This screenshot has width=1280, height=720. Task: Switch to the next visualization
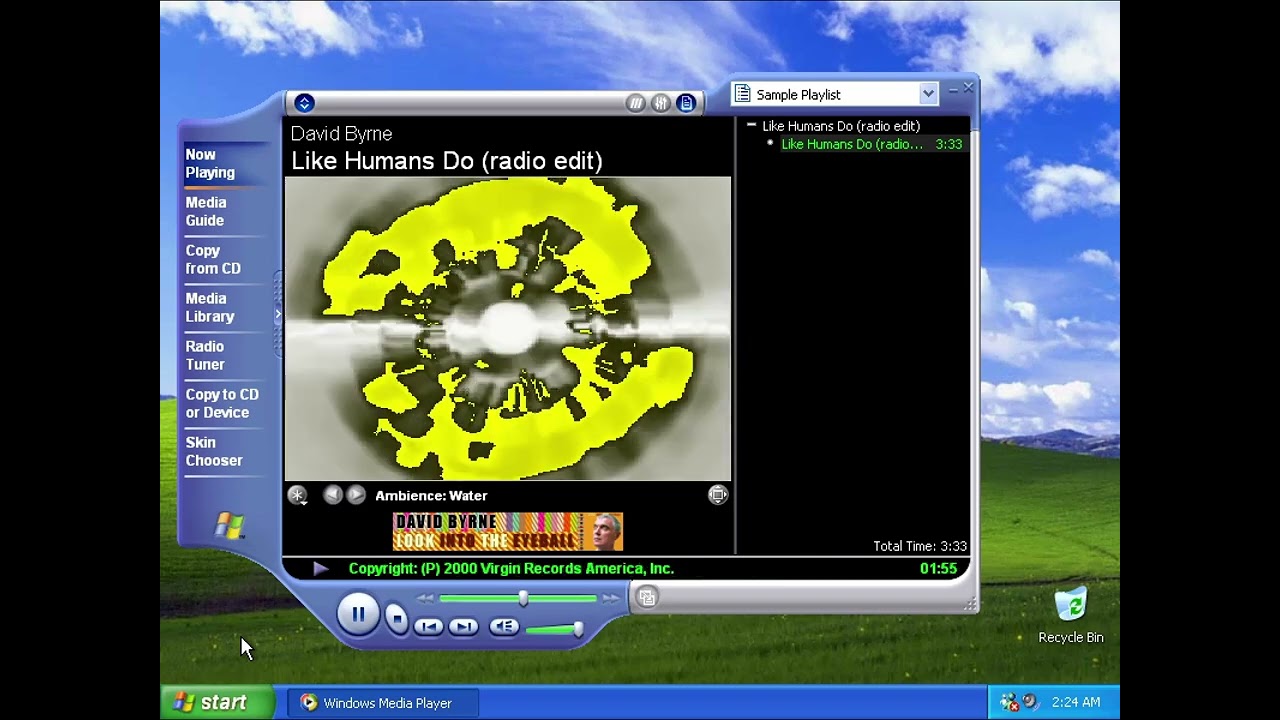pos(356,495)
